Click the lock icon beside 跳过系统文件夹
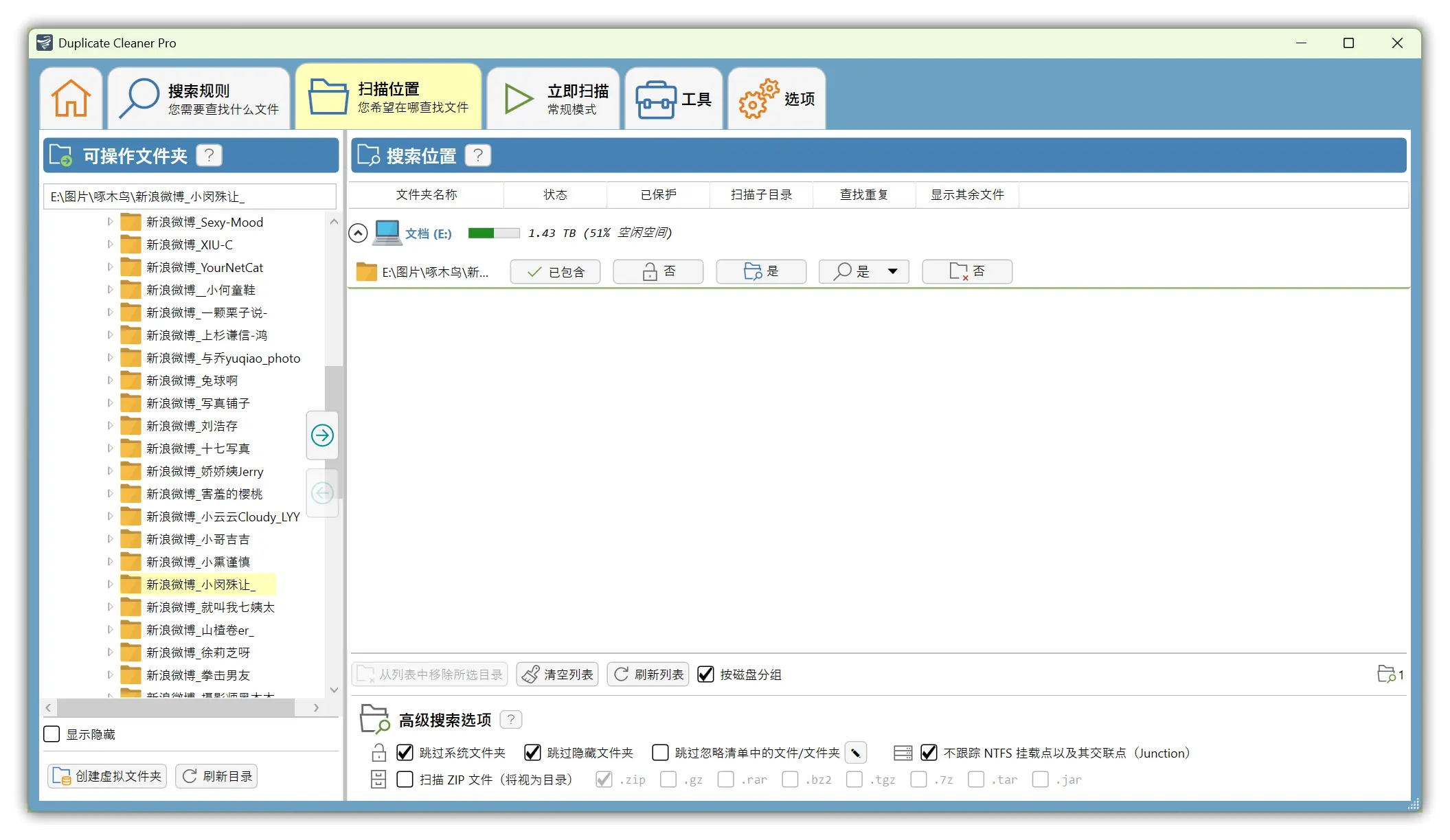Viewport: 1450px width, 840px height. (378, 753)
